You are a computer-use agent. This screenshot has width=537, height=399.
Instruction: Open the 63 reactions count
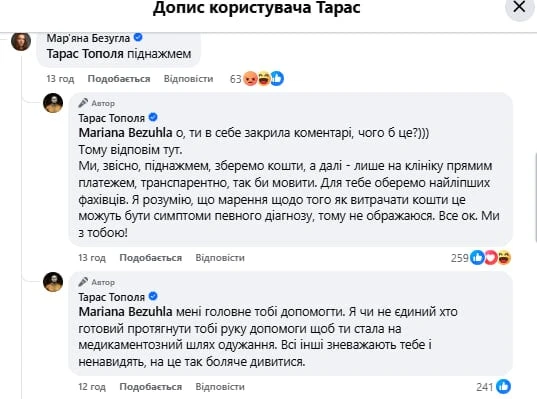(x=236, y=79)
